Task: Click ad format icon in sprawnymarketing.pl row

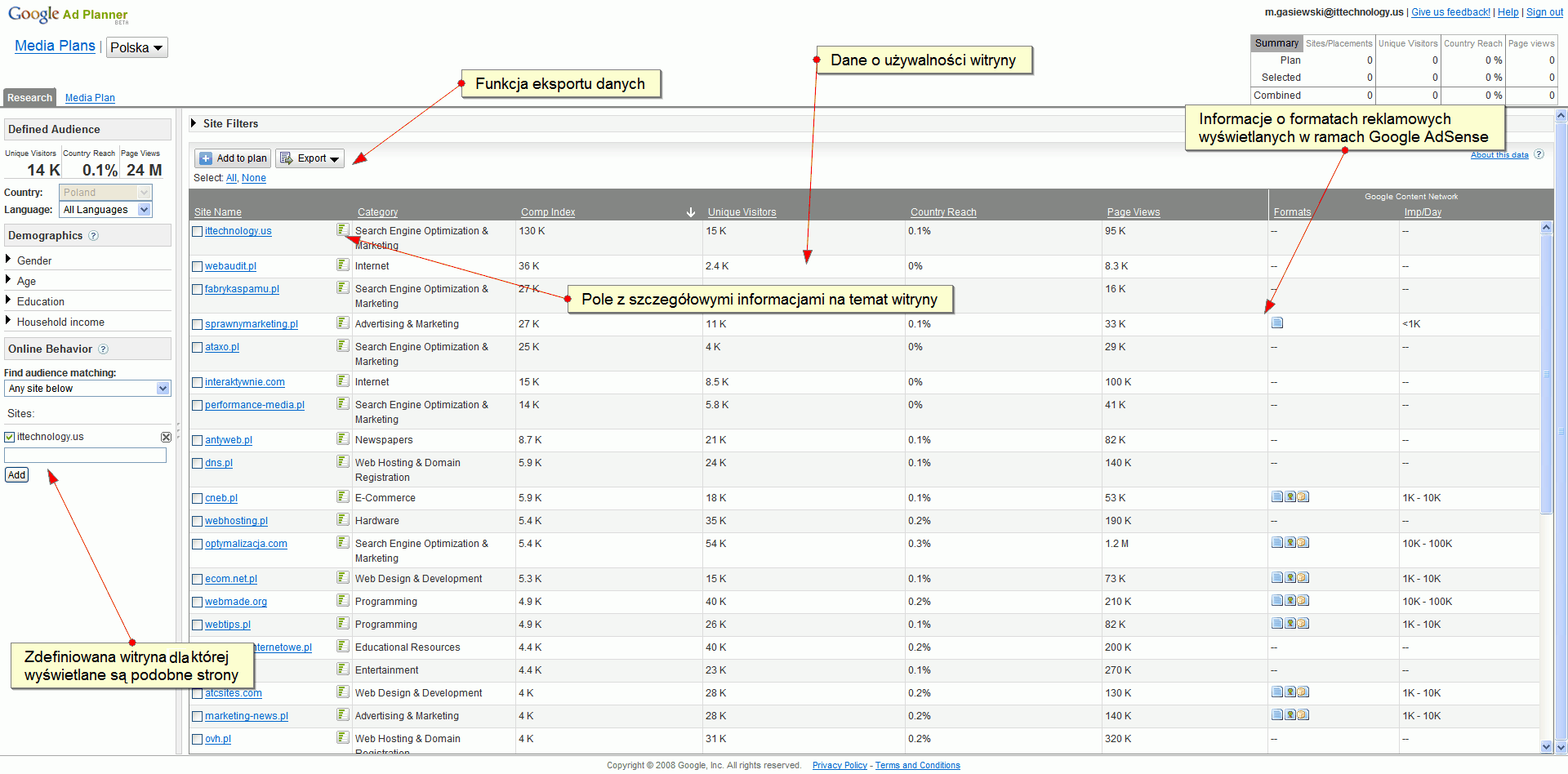Action: tap(1277, 322)
